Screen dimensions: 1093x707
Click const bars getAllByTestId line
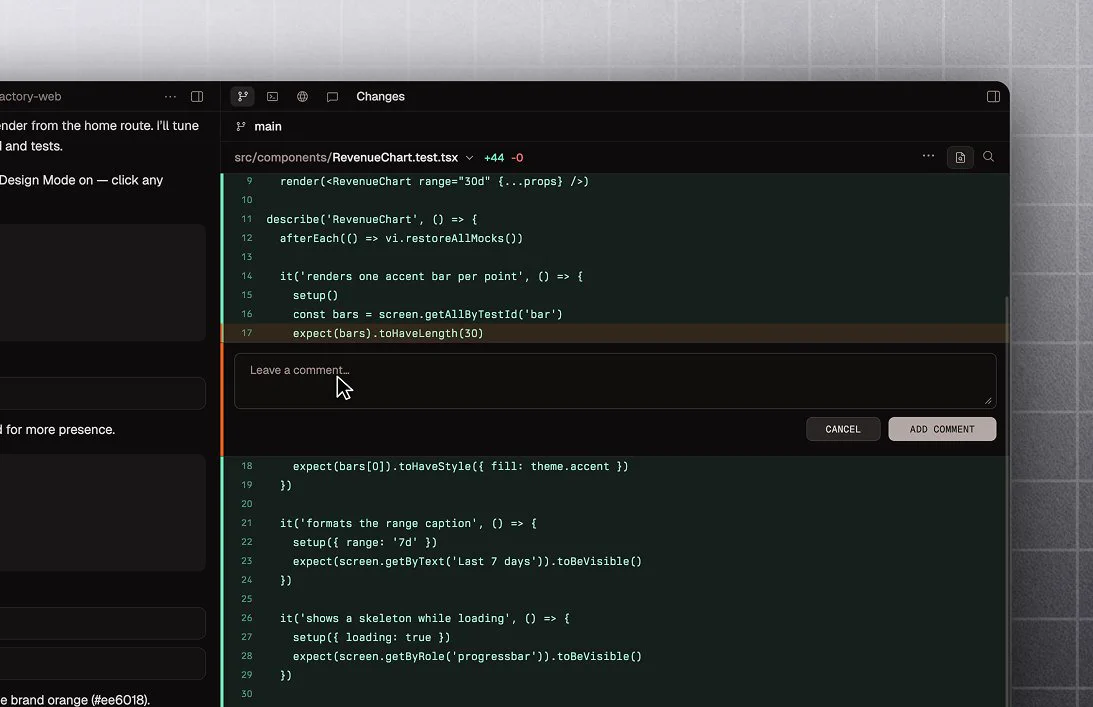[x=427, y=314]
